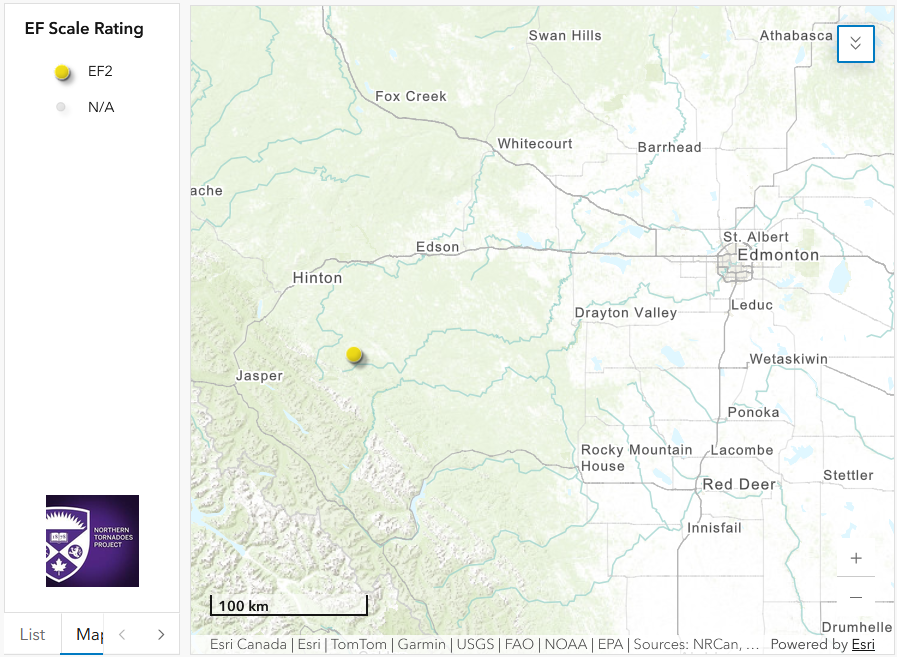897x657 pixels.
Task: Open the Northern Tornadoes Project logo
Action: 92,541
